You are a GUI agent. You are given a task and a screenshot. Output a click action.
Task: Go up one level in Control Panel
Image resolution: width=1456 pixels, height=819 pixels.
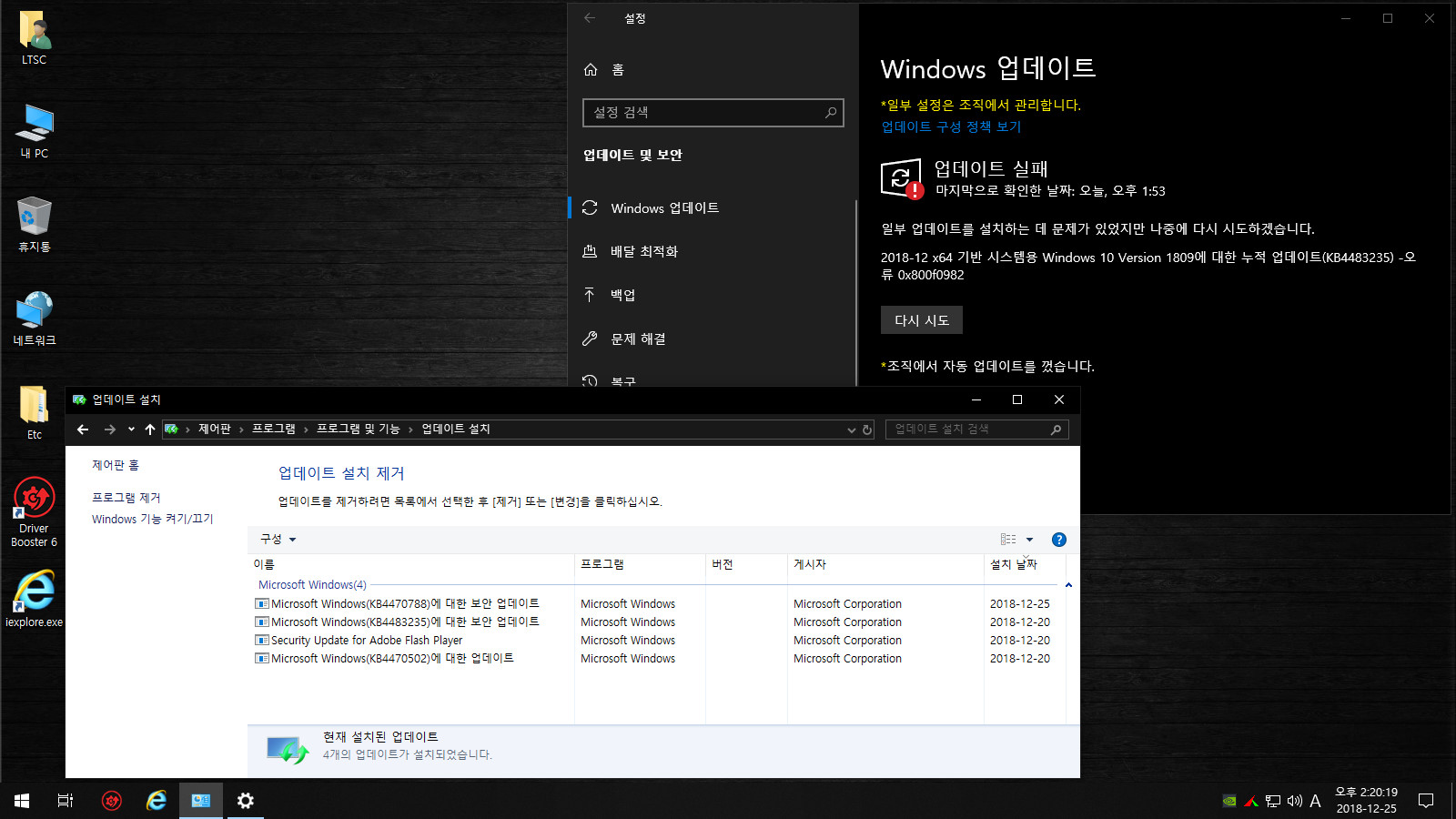[x=150, y=430]
